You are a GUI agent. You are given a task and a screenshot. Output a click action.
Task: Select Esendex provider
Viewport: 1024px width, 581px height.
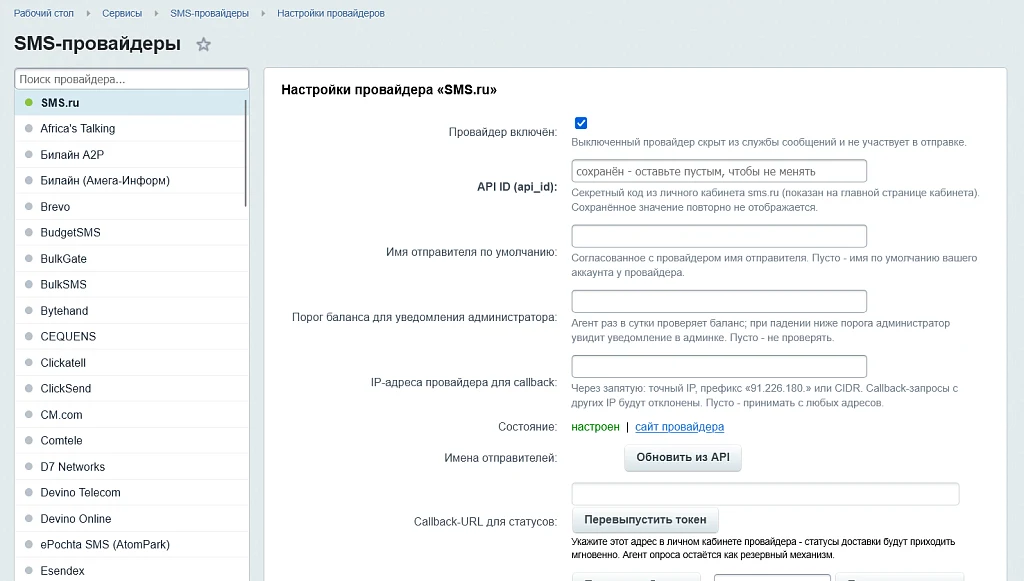click(x=129, y=570)
